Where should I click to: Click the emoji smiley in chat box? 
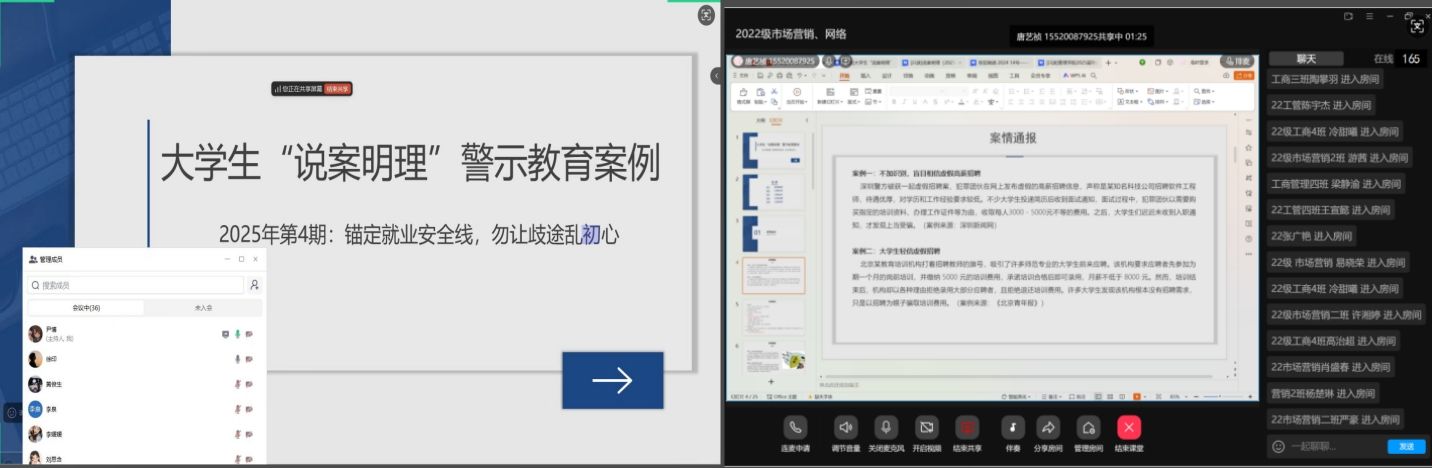pos(1278,446)
